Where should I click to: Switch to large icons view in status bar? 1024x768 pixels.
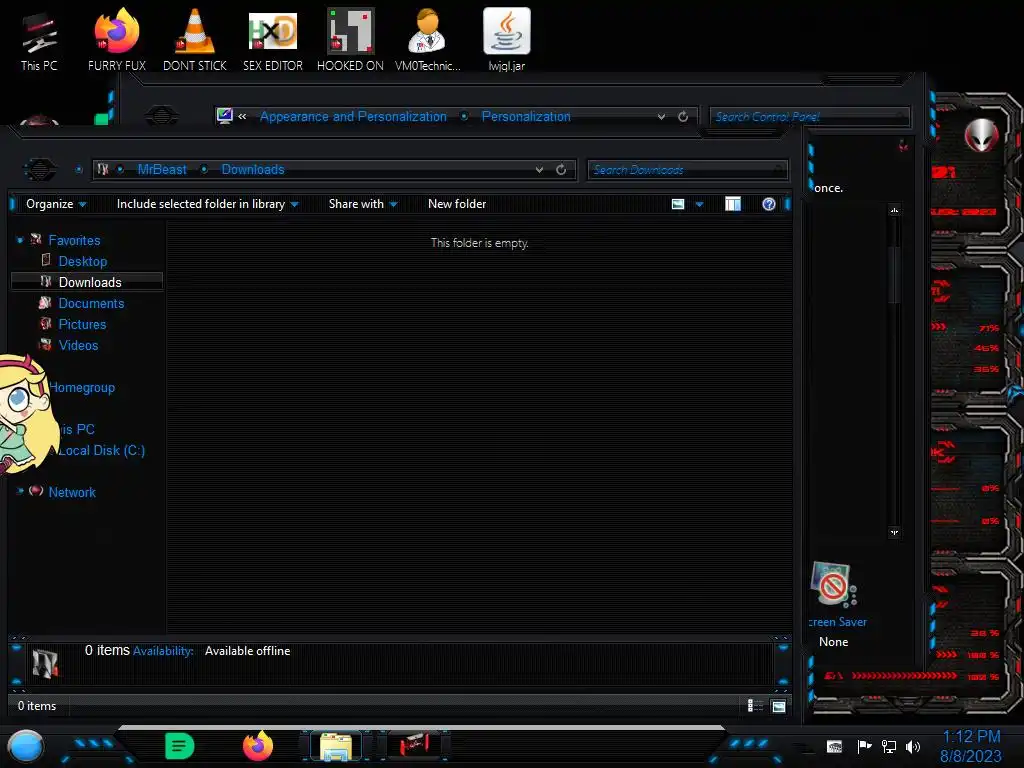778,706
